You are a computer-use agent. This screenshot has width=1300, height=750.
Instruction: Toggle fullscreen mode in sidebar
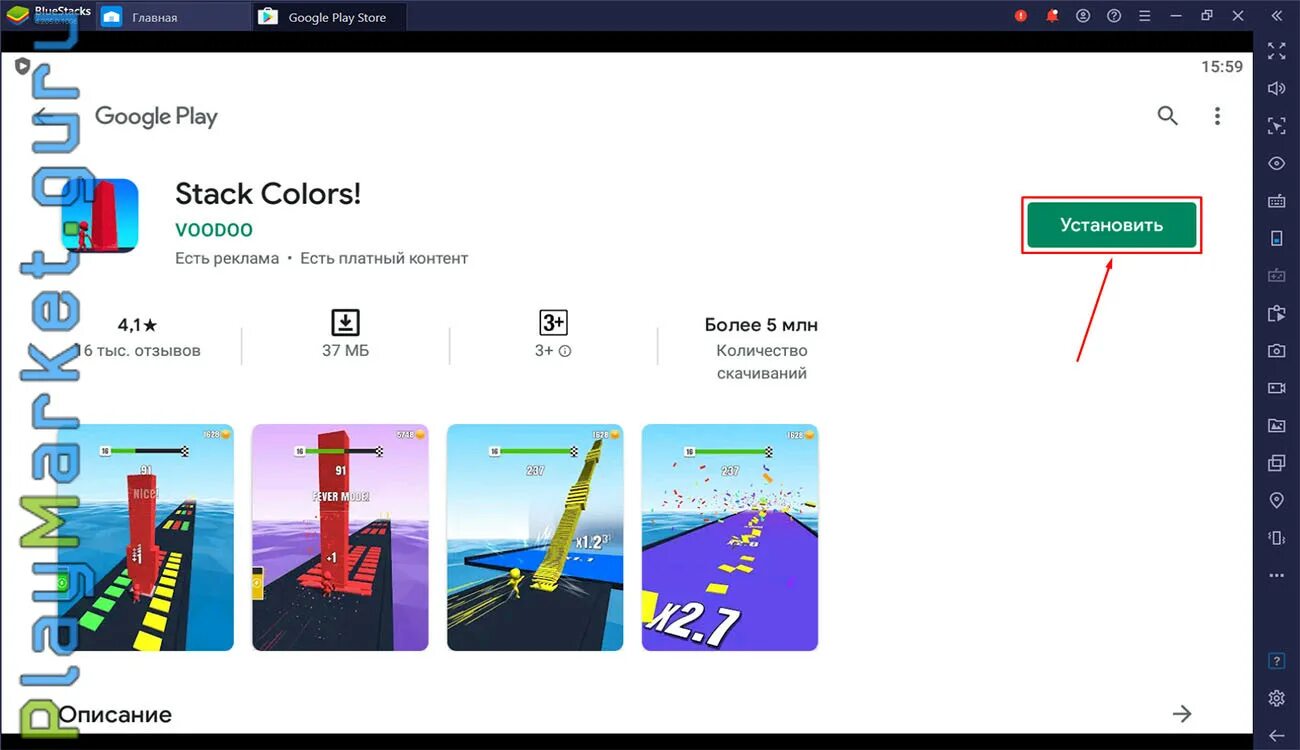pyautogui.click(x=1276, y=51)
